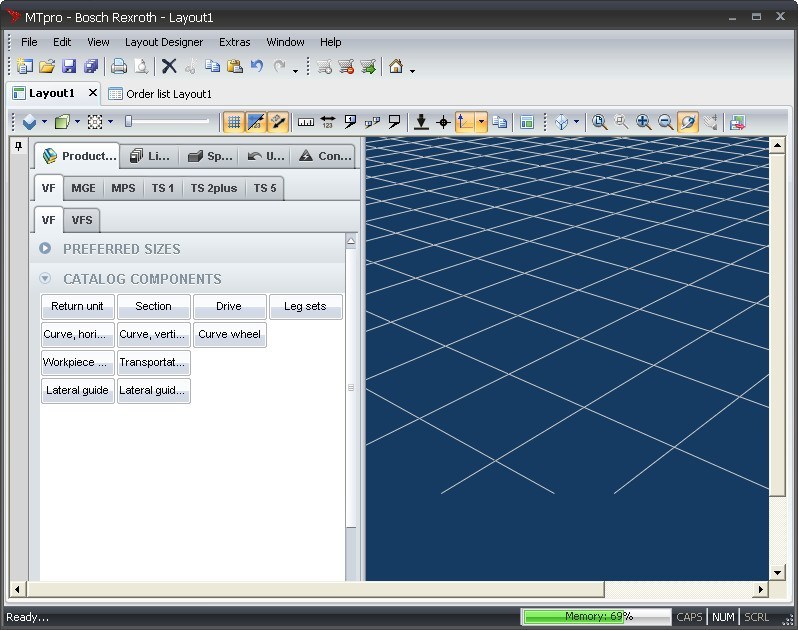Go to the Home icon
Viewport: 798px width, 630px height.
pos(396,67)
